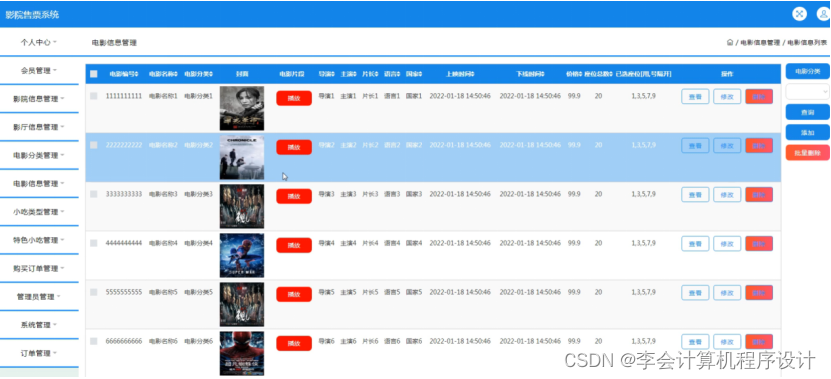Image resolution: width=831 pixels, height=379 pixels.
Task: Sort table by 电影名称 column
Action: [x=163, y=74]
